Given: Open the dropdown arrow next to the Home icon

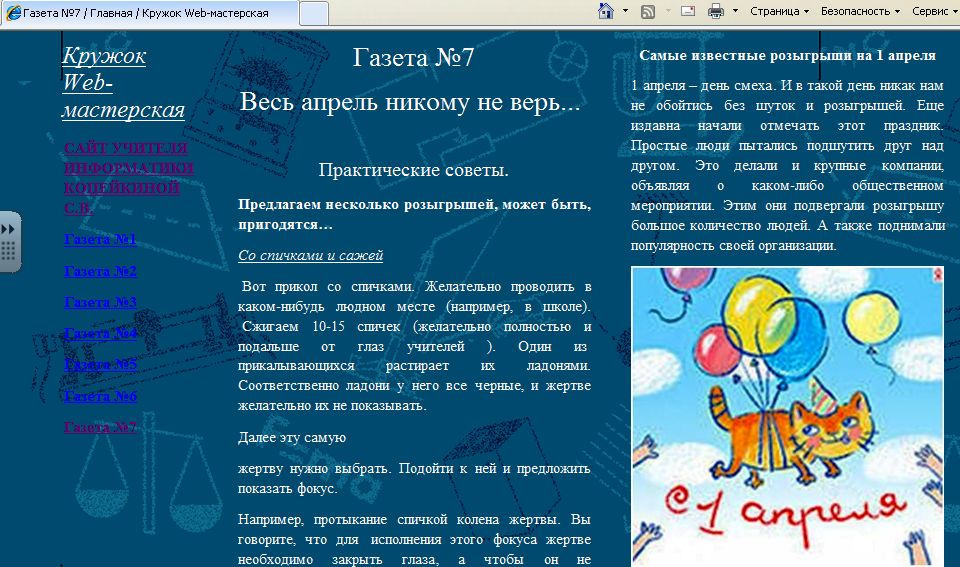Looking at the screenshot, I should pyautogui.click(x=626, y=12).
